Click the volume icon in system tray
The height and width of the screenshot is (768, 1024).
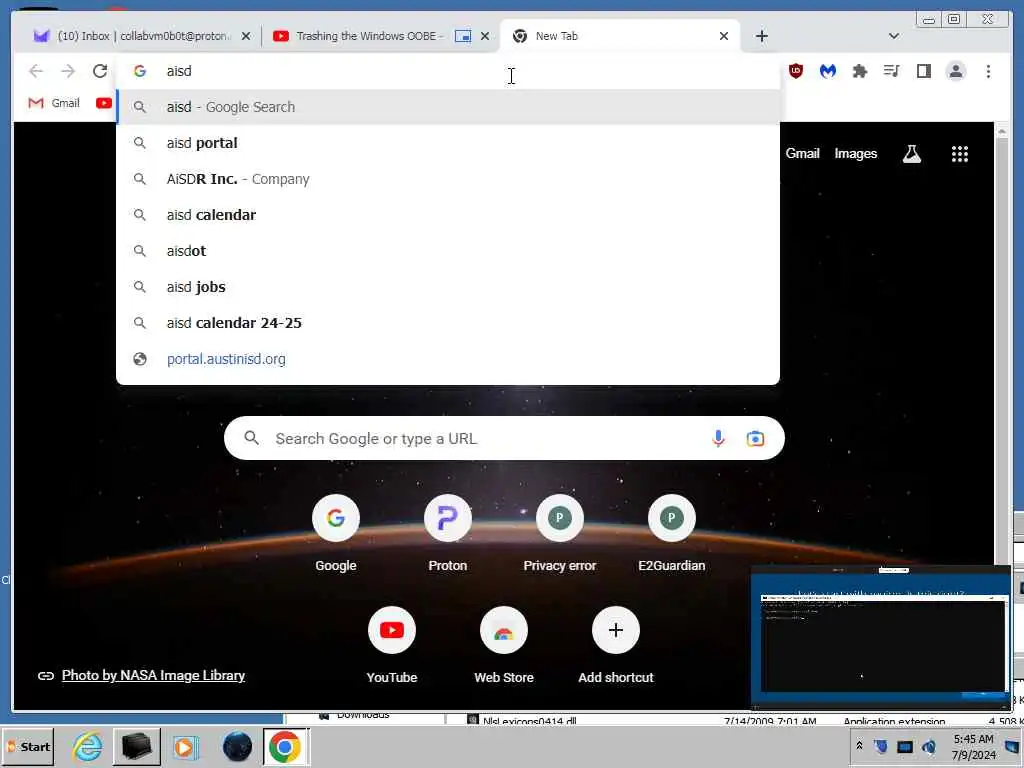point(929,746)
